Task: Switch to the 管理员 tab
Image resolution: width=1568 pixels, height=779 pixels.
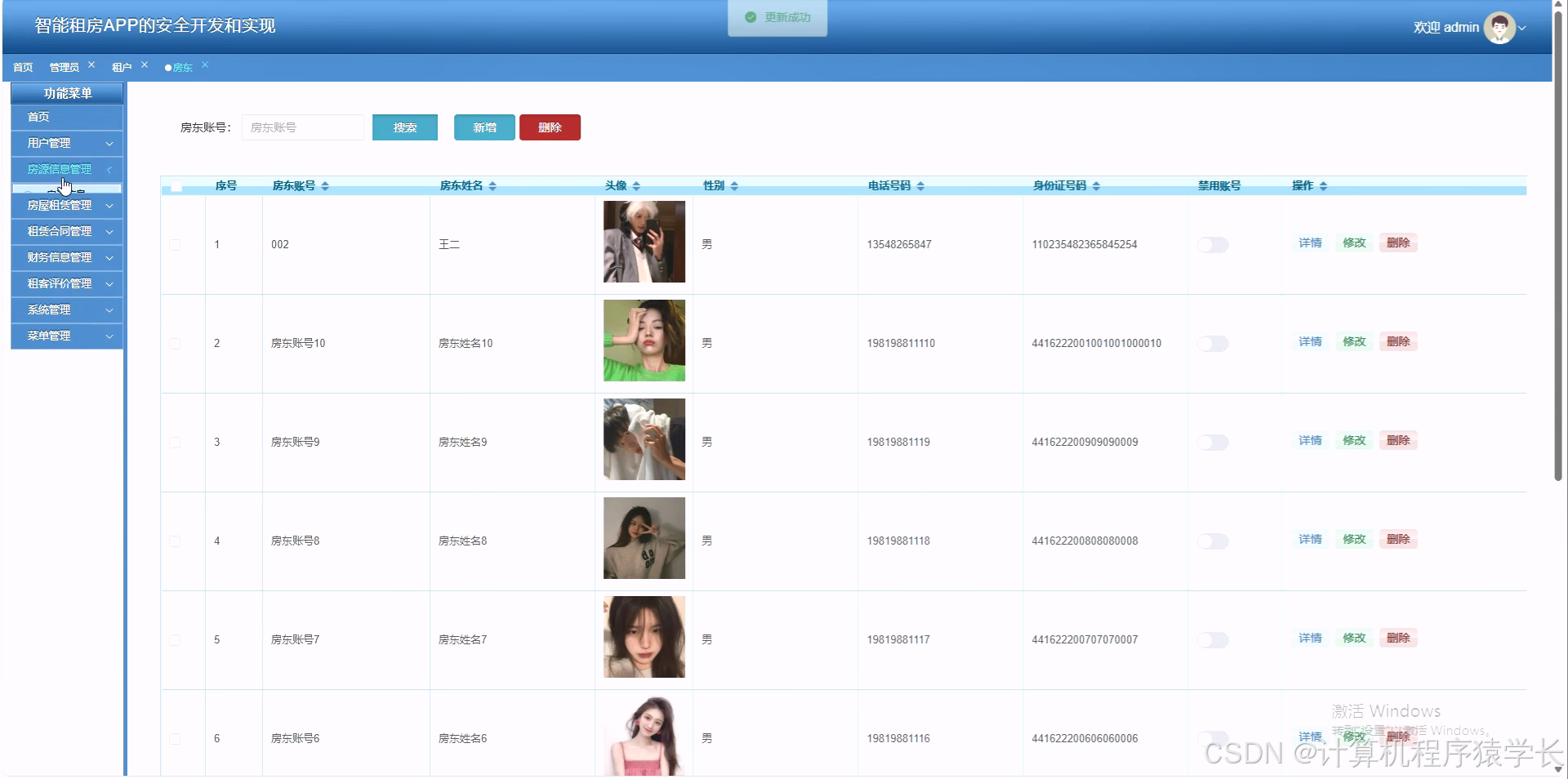Action: pyautogui.click(x=64, y=67)
